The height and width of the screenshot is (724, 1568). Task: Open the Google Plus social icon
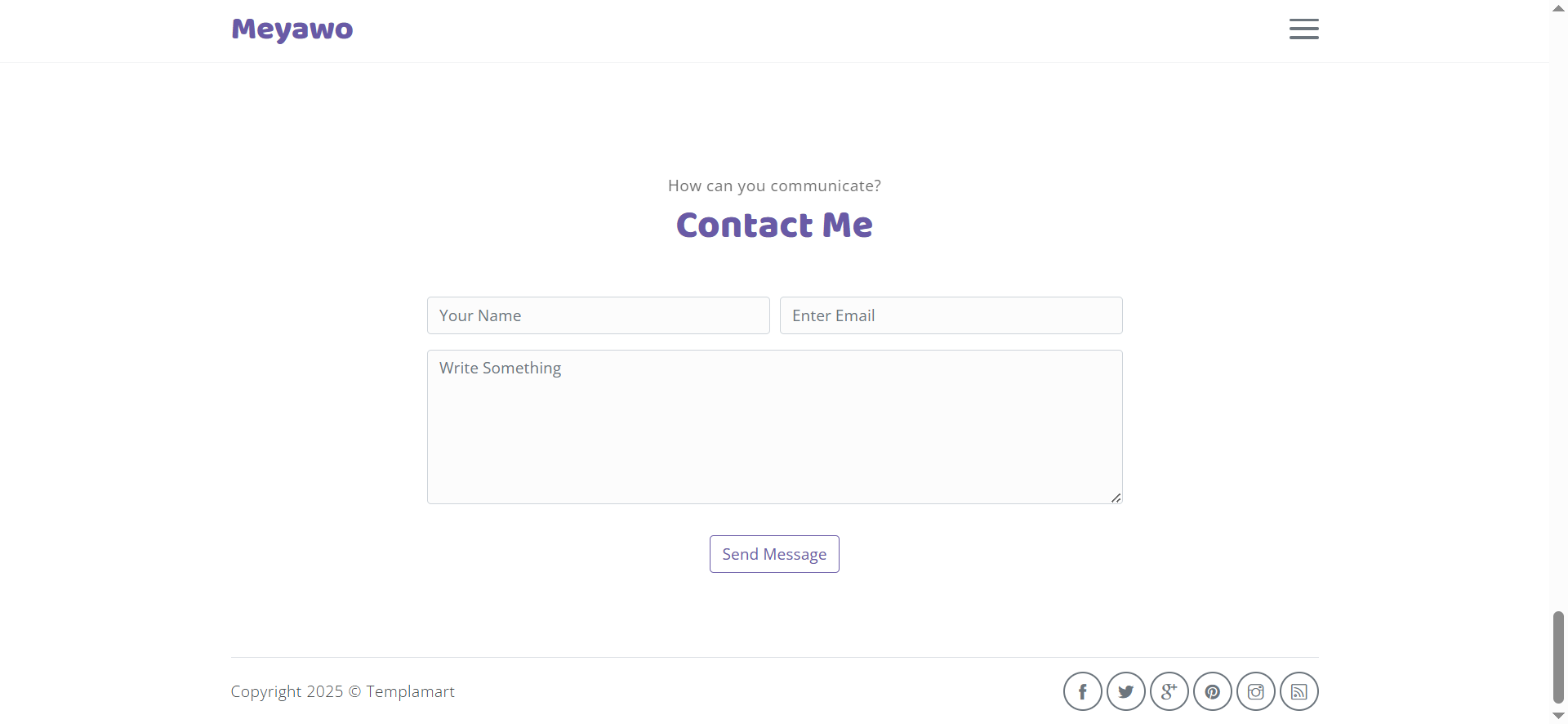pos(1169,692)
